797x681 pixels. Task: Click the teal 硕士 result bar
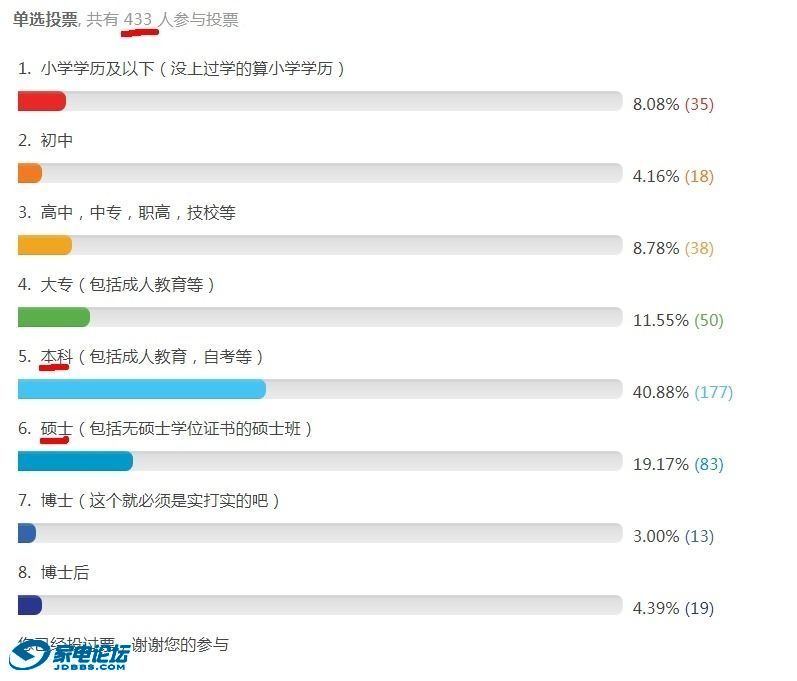tap(75, 461)
